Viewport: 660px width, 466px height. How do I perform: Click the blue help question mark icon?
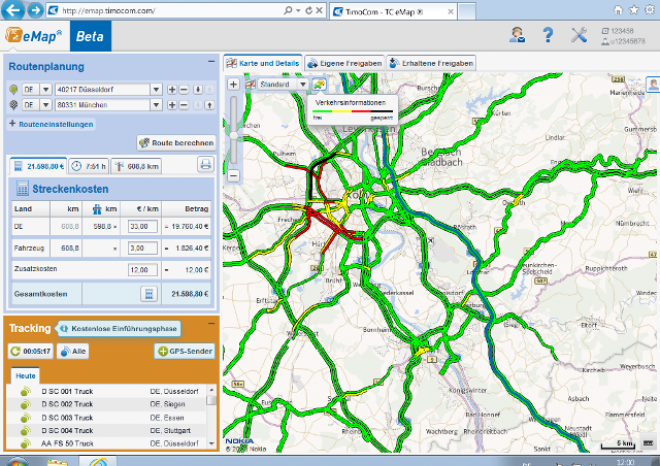tap(548, 35)
